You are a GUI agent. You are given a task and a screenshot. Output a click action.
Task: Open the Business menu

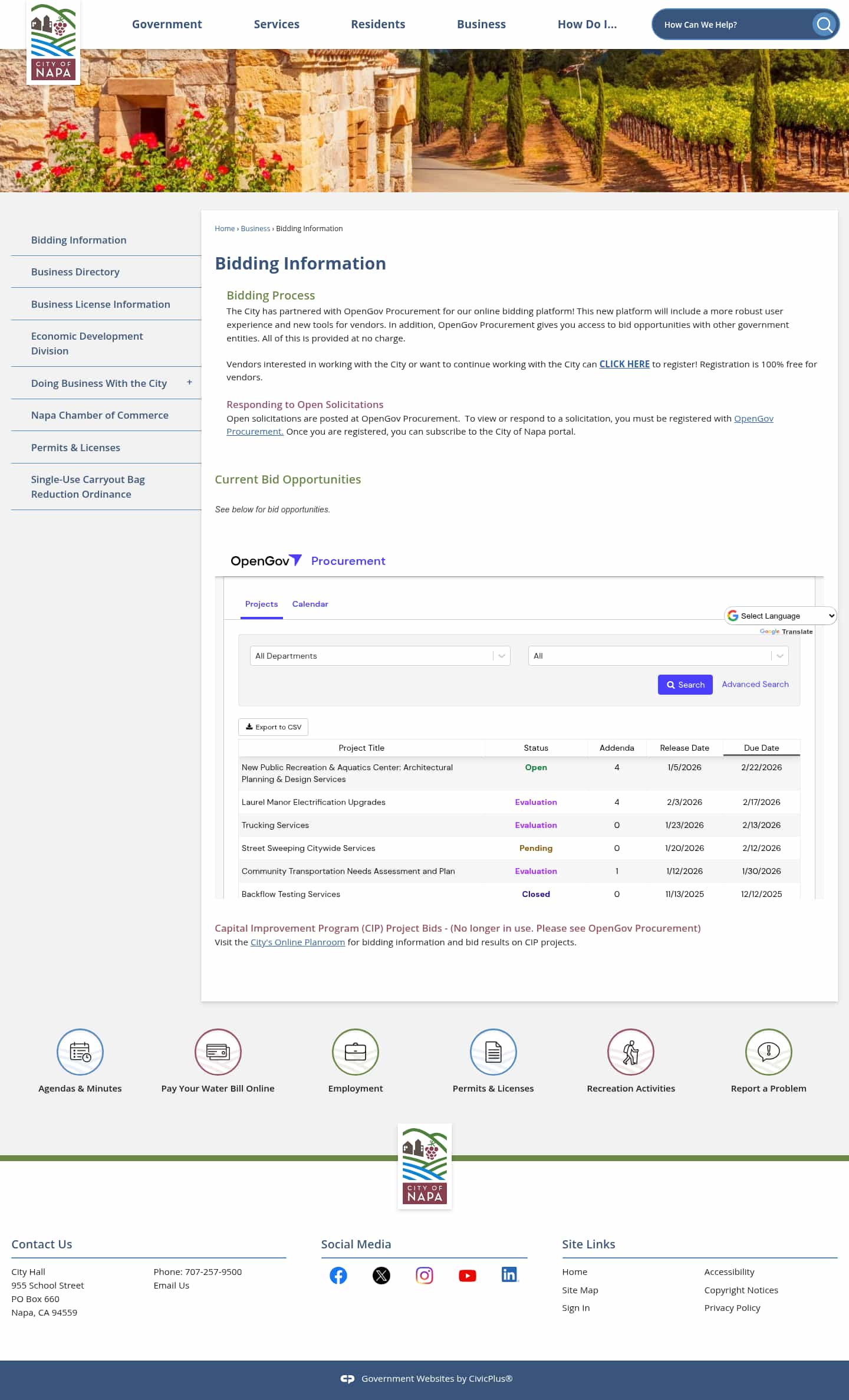481,24
